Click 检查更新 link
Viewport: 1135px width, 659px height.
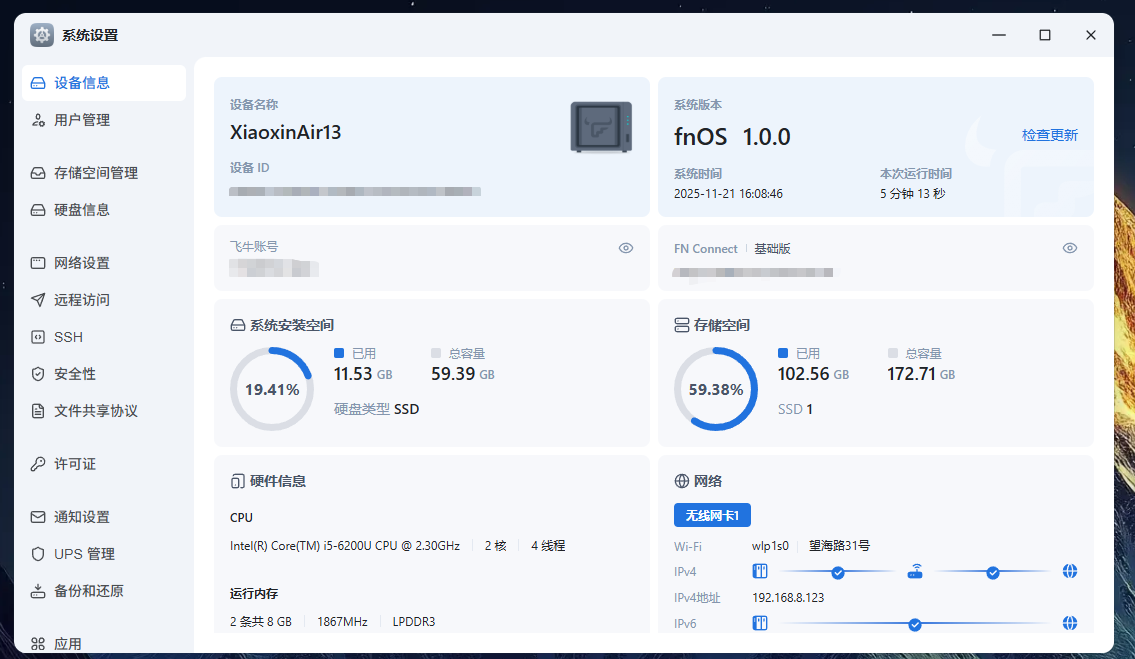(x=1050, y=135)
